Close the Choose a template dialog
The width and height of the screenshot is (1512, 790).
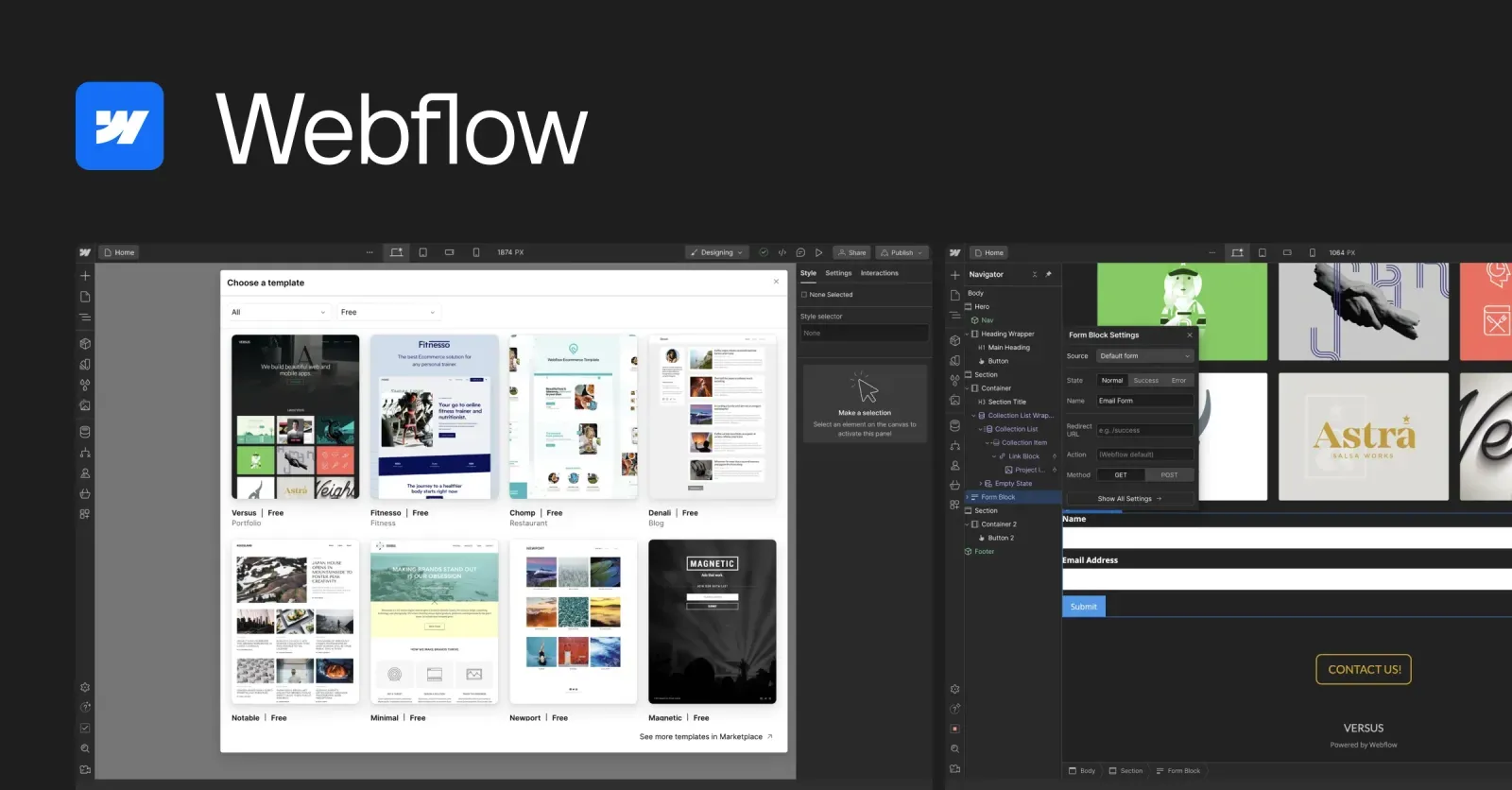pyautogui.click(x=777, y=282)
